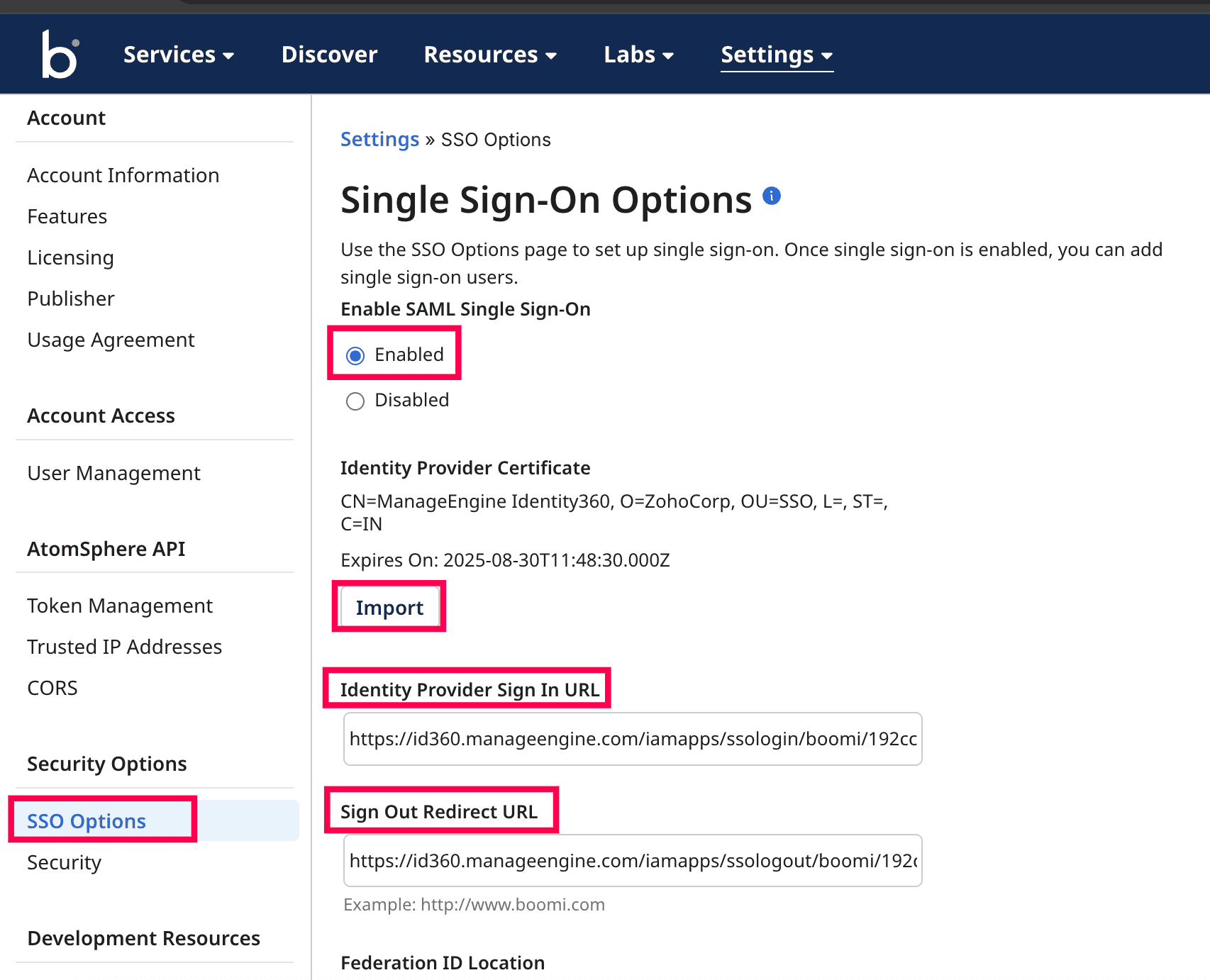Select the Disabled radio button
Image resolution: width=1210 pixels, height=980 pixels.
[x=355, y=401]
